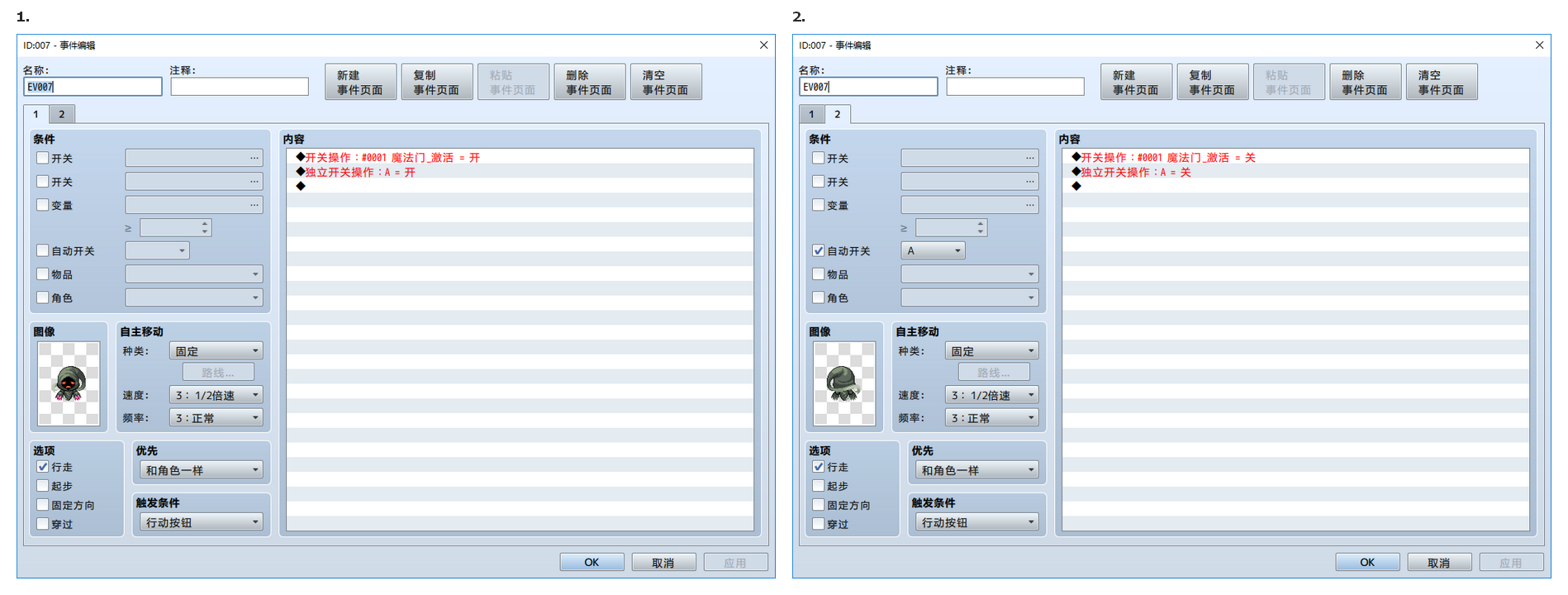Viewport: 1568px width, 595px height.
Task: Toggle the 行走 option in window 1
Action: click(x=43, y=467)
